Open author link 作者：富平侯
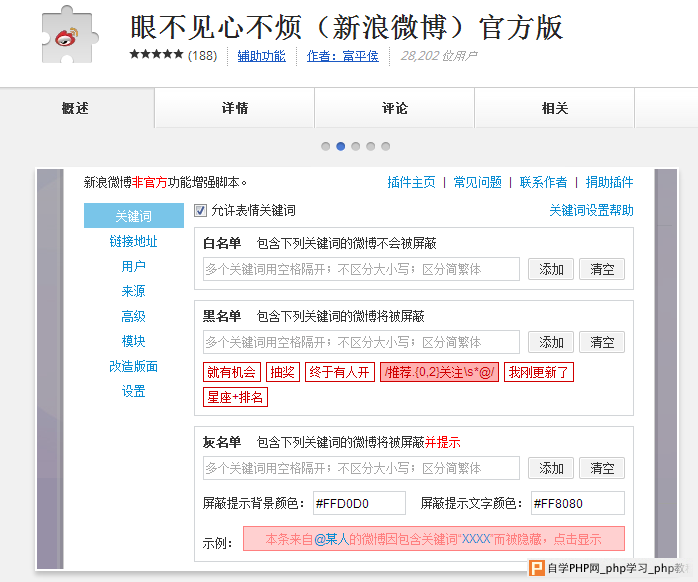698x582 pixels. point(342,56)
